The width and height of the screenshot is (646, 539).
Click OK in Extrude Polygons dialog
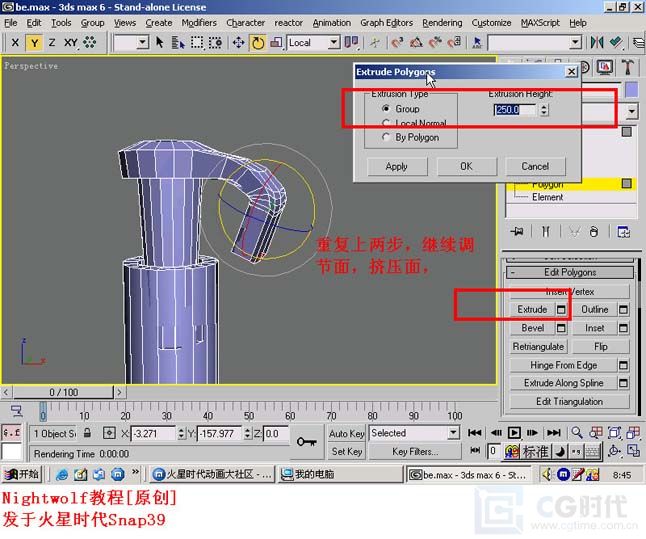tap(466, 166)
